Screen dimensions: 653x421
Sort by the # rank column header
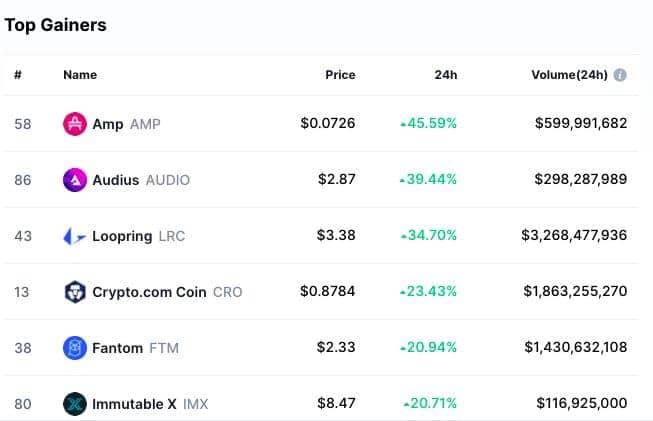18,75
